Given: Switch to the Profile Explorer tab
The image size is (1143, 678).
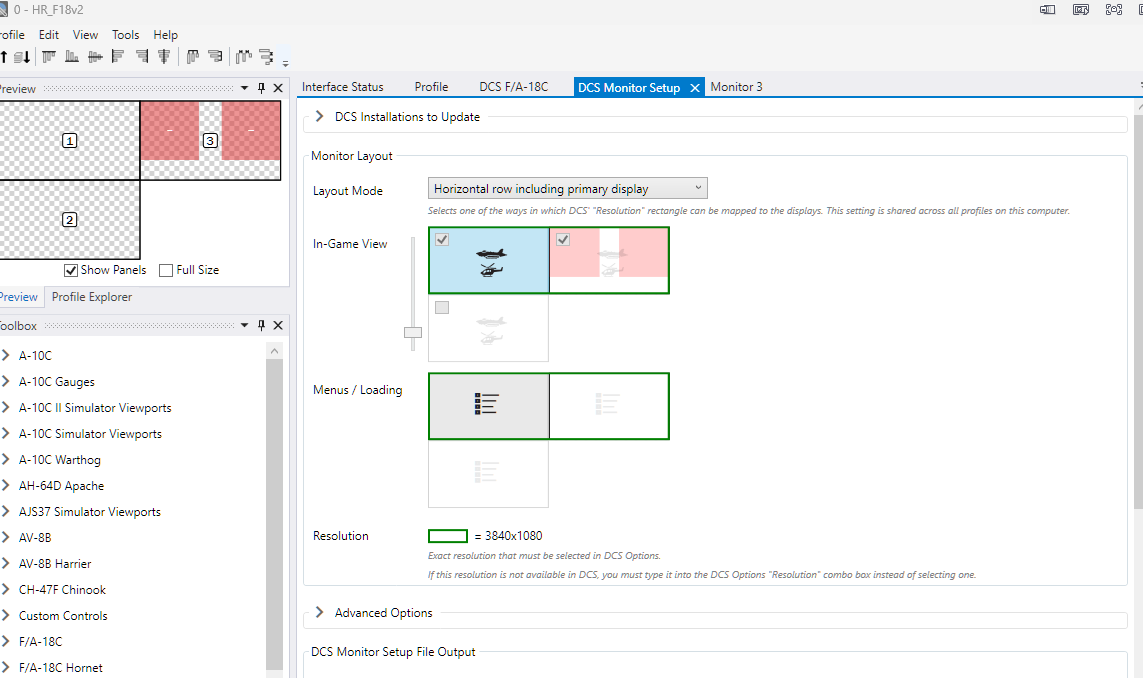Looking at the screenshot, I should 92,297.
